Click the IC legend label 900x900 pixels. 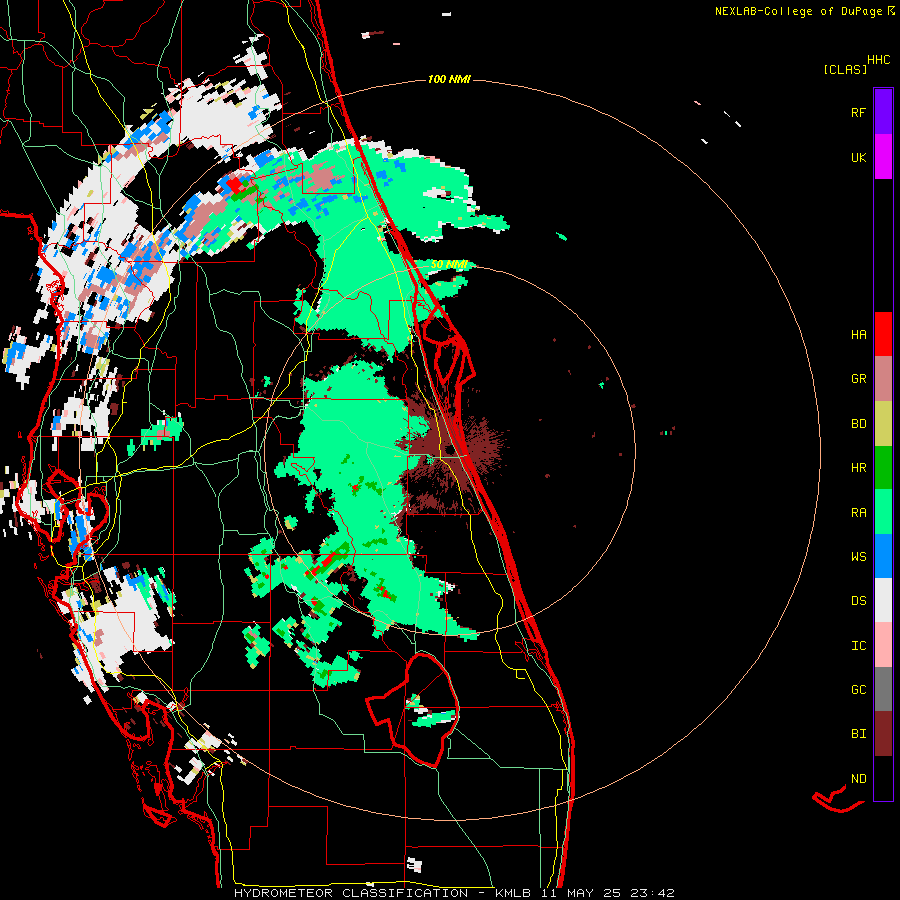(858, 646)
